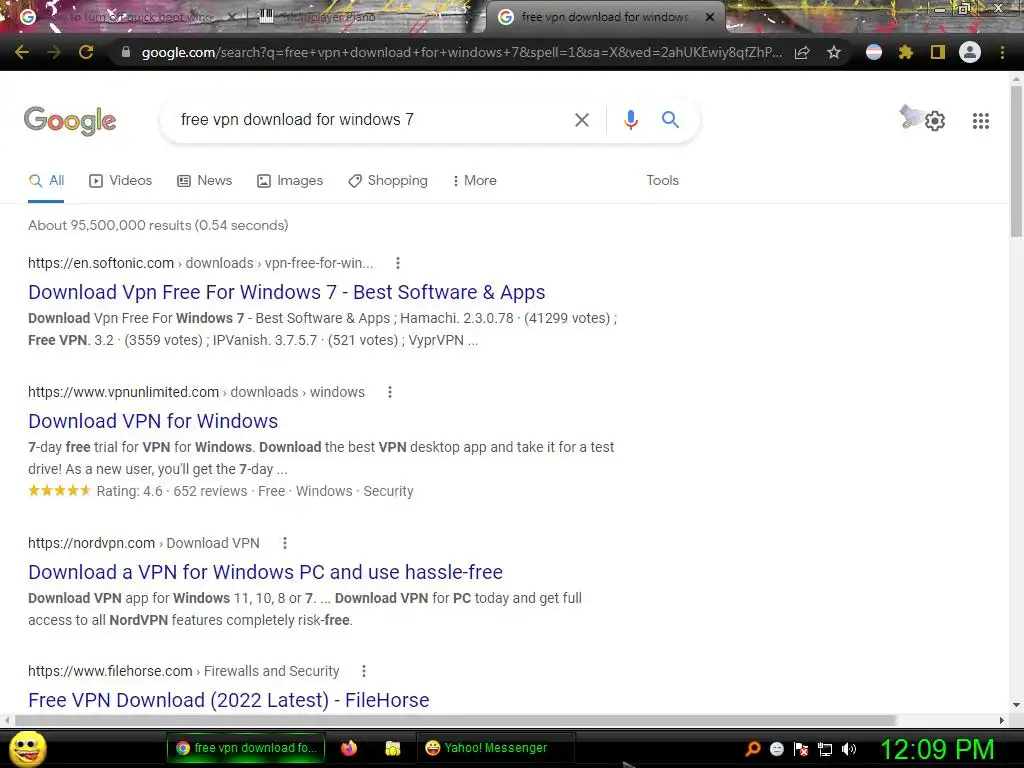Open the file folder taskbar icon
The height and width of the screenshot is (768, 1024).
(x=392, y=748)
